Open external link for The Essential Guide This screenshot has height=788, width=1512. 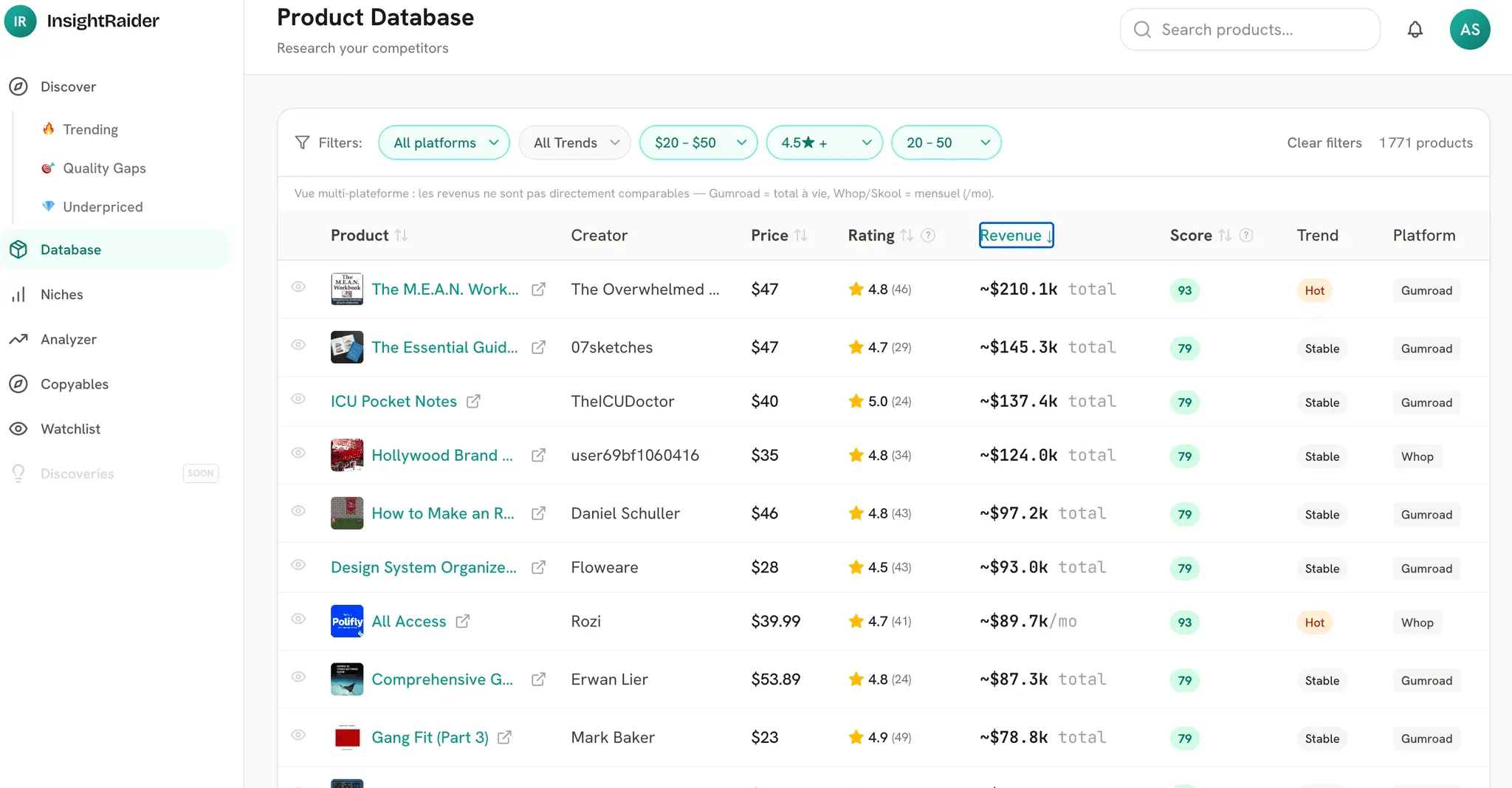point(538,347)
